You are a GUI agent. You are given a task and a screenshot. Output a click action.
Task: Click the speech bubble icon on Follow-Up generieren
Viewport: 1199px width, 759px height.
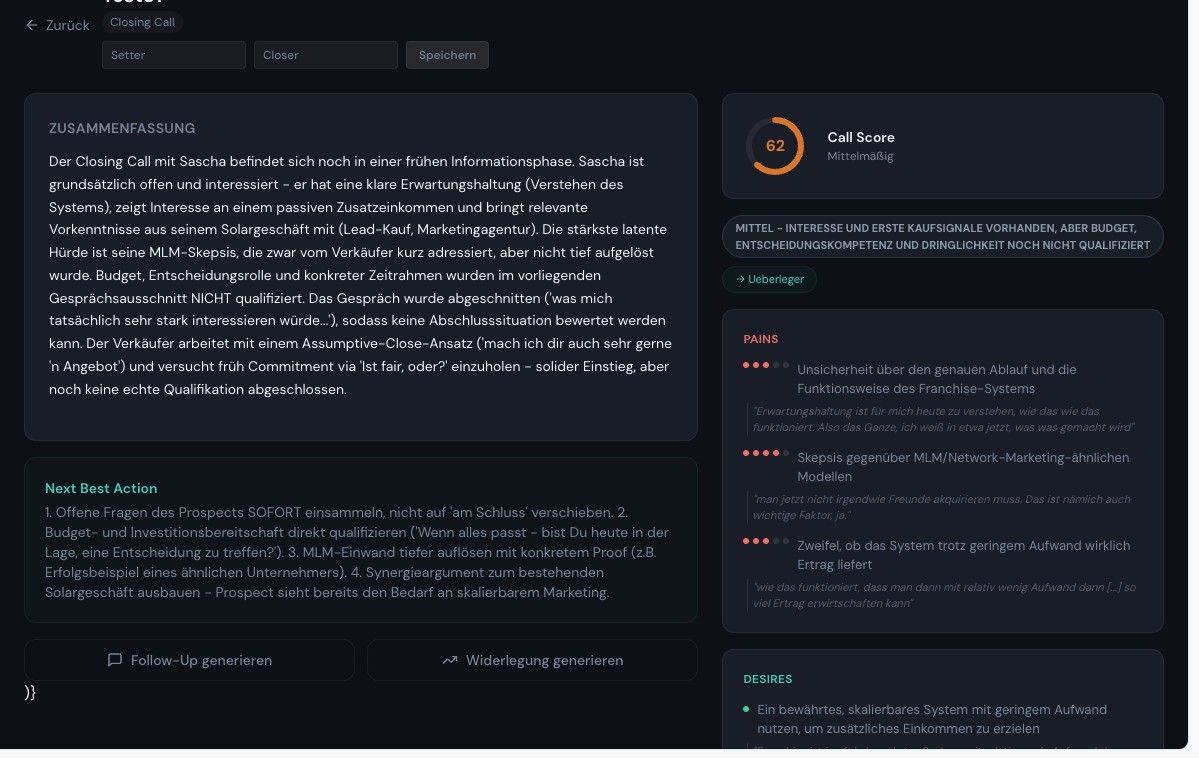115,660
